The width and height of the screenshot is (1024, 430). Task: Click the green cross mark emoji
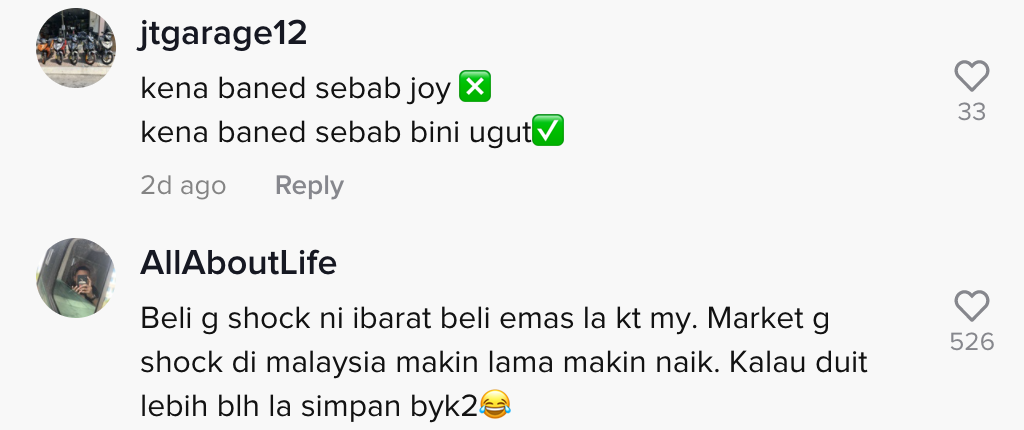point(475,87)
